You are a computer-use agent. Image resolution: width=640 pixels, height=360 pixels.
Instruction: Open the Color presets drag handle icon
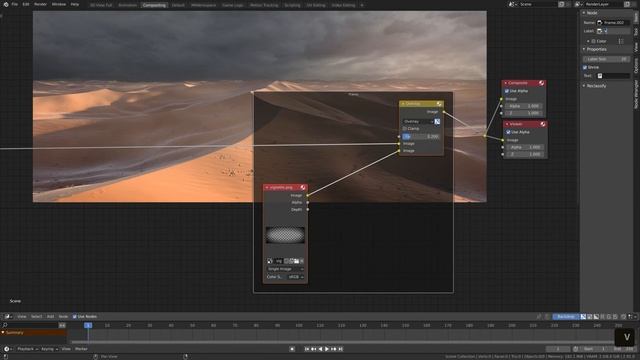[621, 41]
